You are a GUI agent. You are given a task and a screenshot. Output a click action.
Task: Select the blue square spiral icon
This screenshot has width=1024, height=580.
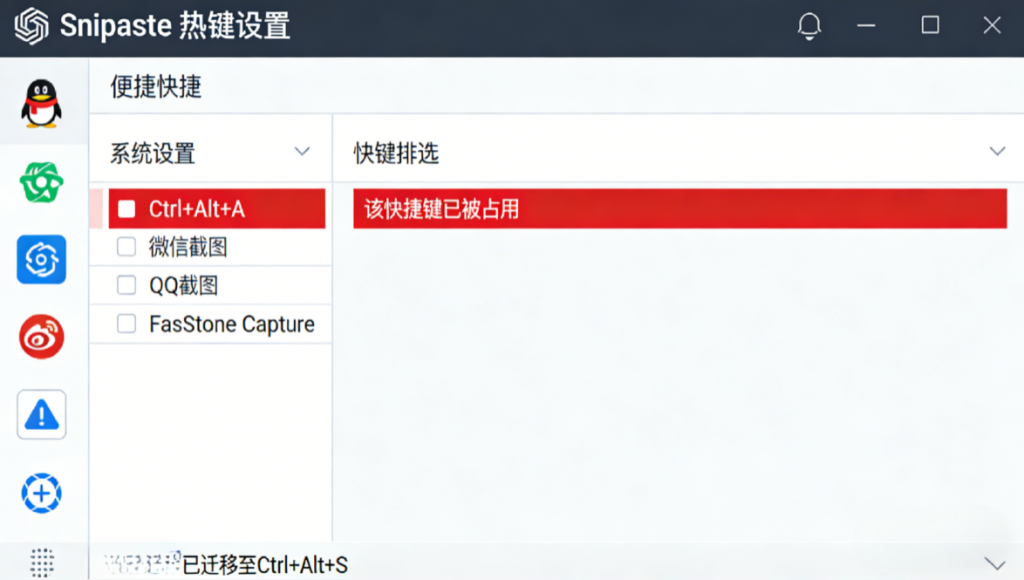click(x=42, y=259)
